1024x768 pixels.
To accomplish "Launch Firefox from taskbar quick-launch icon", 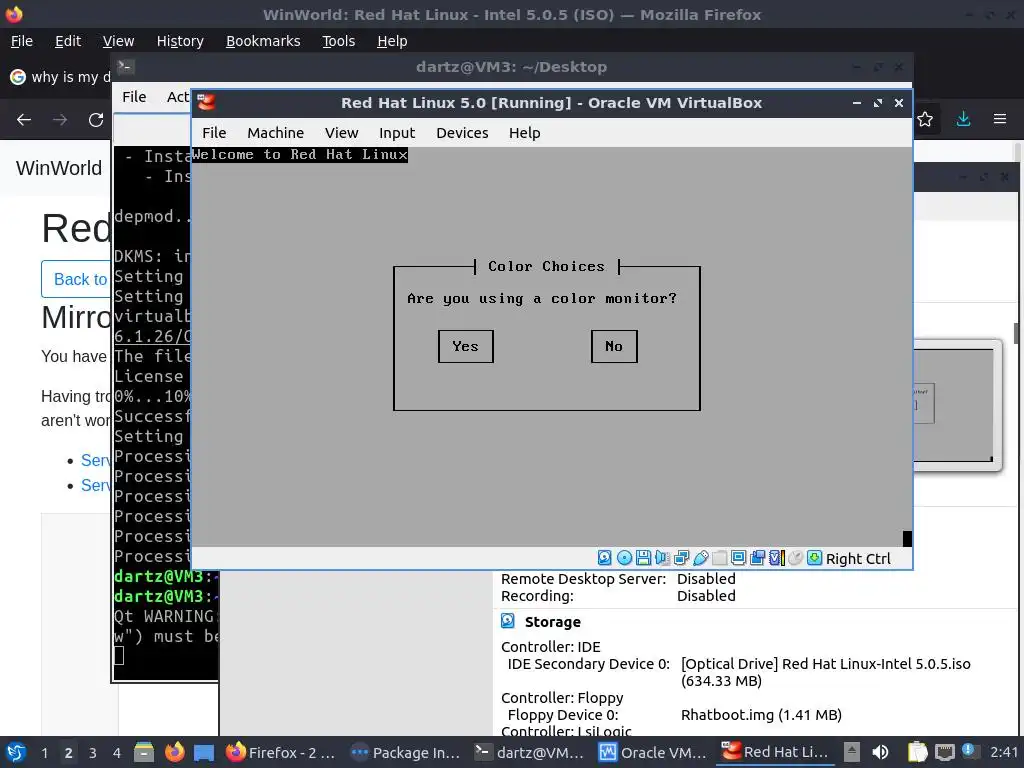I will click(174, 752).
